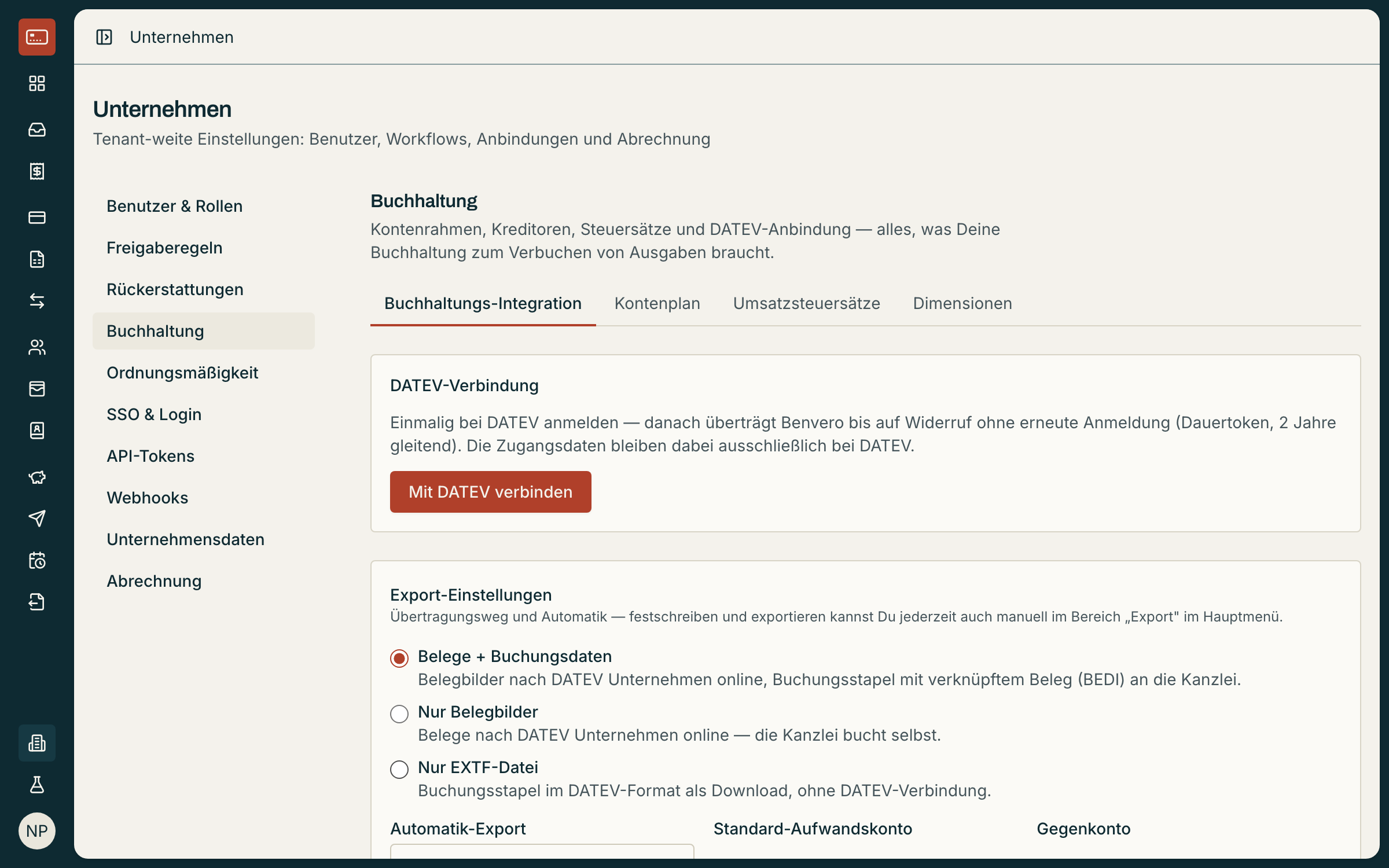Click the Automatik-Export field
The height and width of the screenshot is (868, 1389).
(542, 851)
